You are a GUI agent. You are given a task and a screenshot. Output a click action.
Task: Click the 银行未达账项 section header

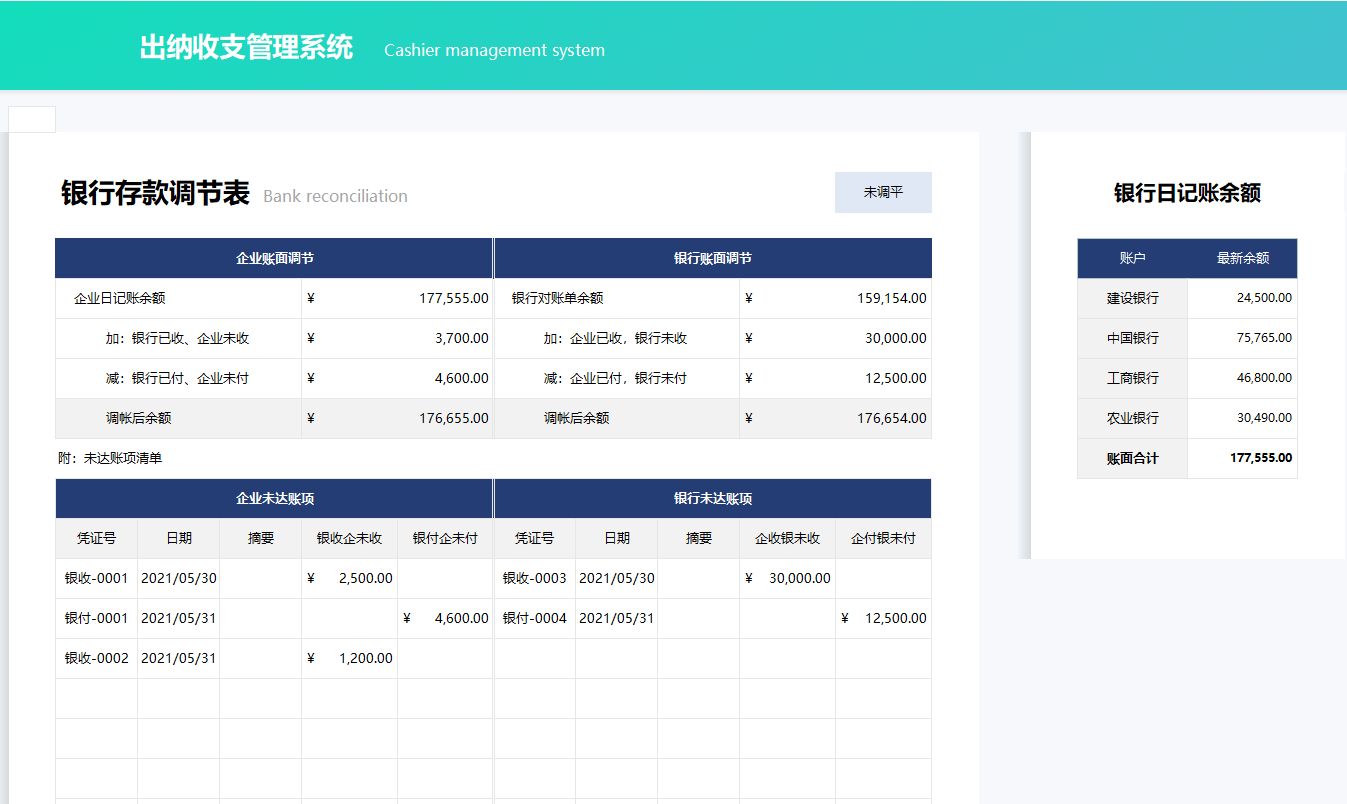pyautogui.click(x=711, y=497)
